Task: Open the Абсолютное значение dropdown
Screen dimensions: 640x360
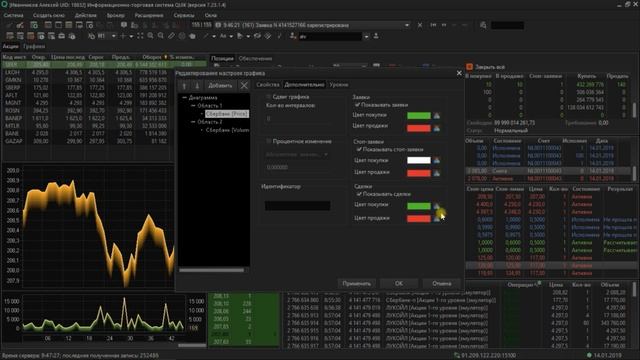Action: [x=297, y=155]
